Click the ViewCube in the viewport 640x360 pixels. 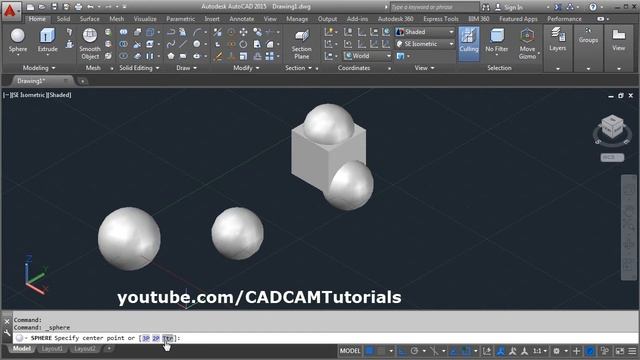coord(612,127)
